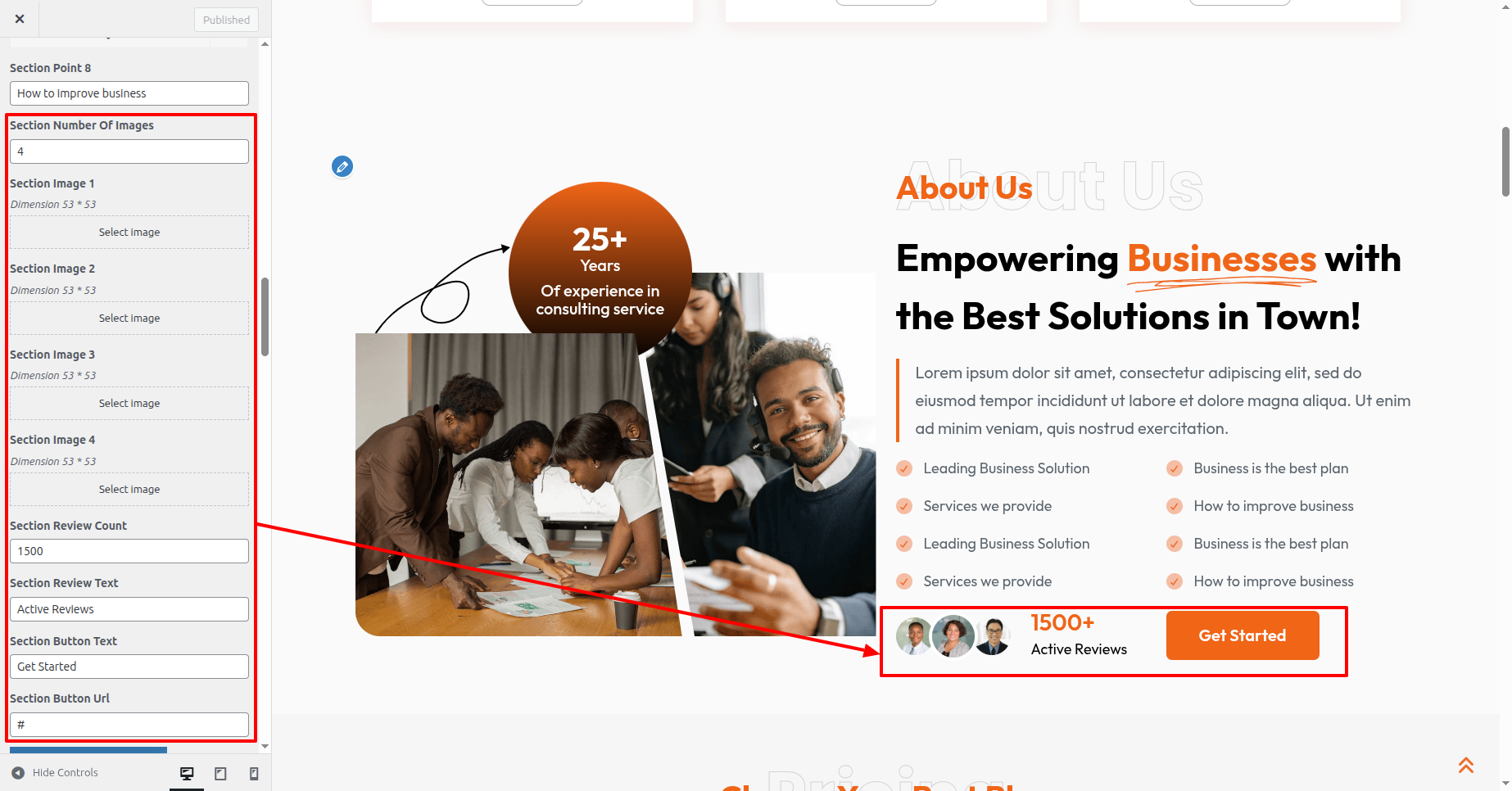
Task: Switch to mobile preview device icon
Action: click(254, 773)
